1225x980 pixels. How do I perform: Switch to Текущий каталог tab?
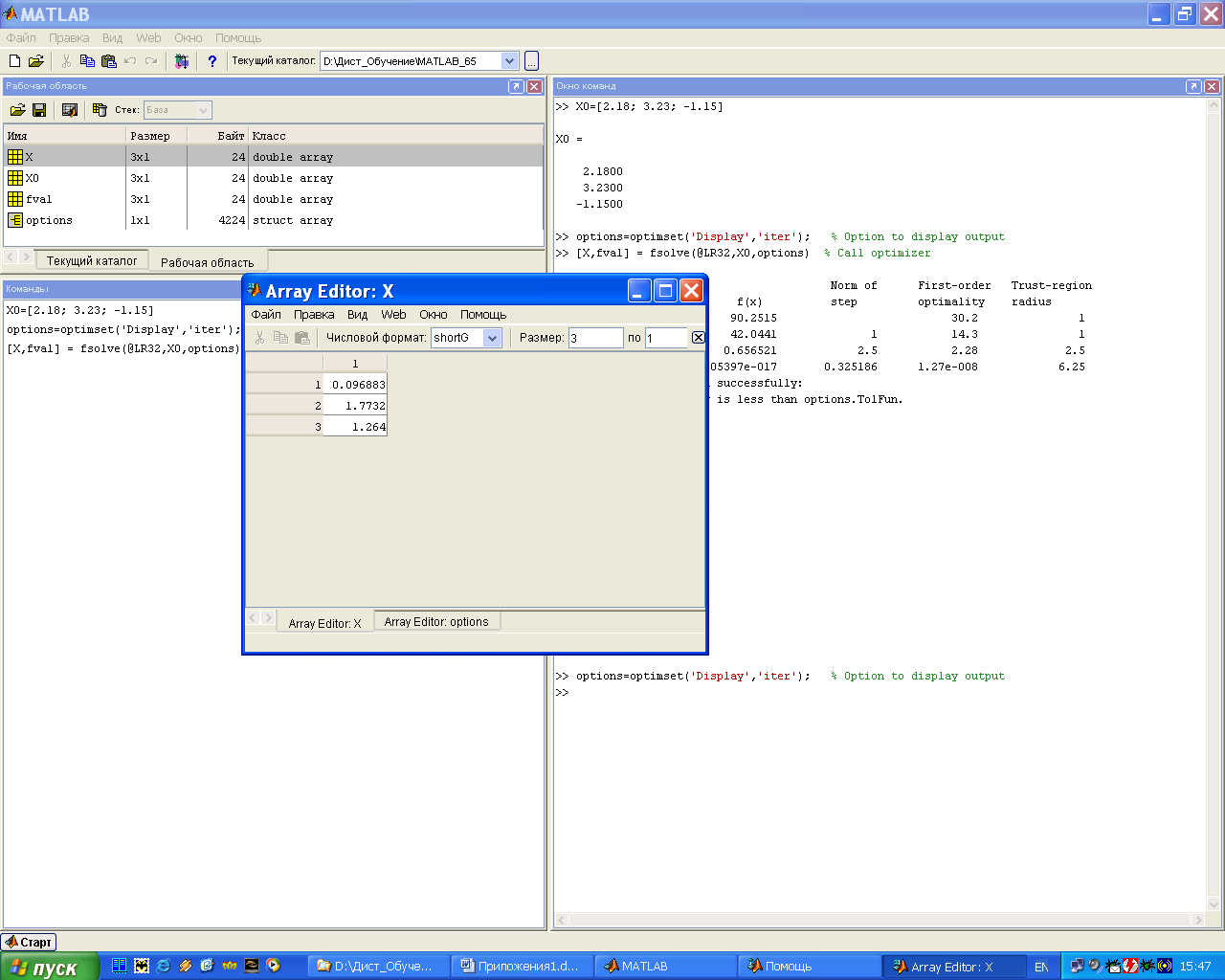(x=92, y=261)
